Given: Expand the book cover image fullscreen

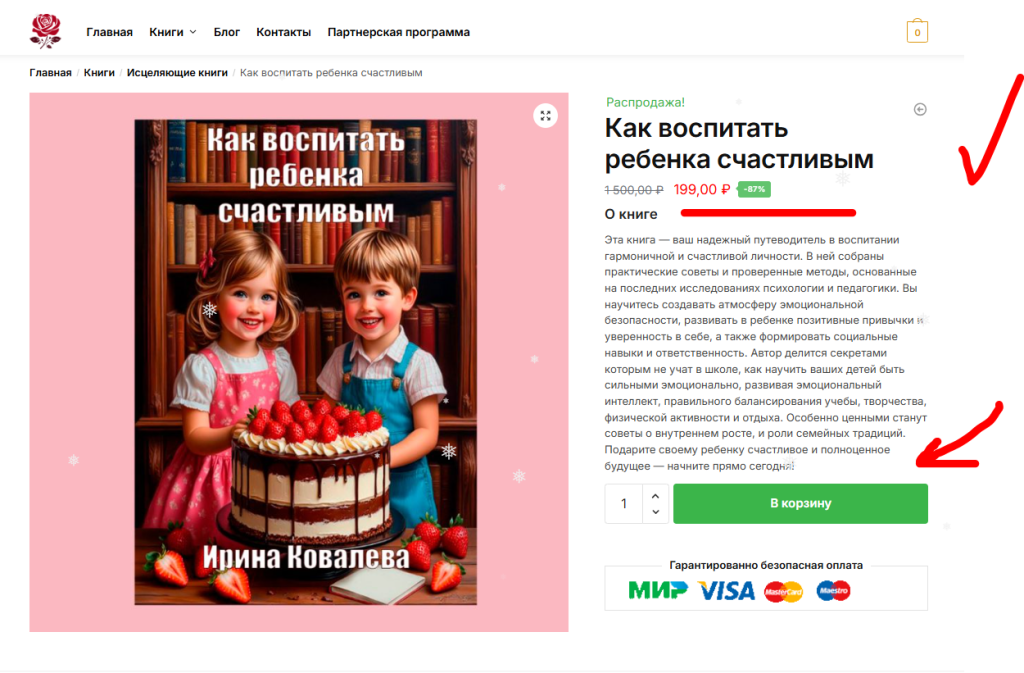Looking at the screenshot, I should click(545, 116).
